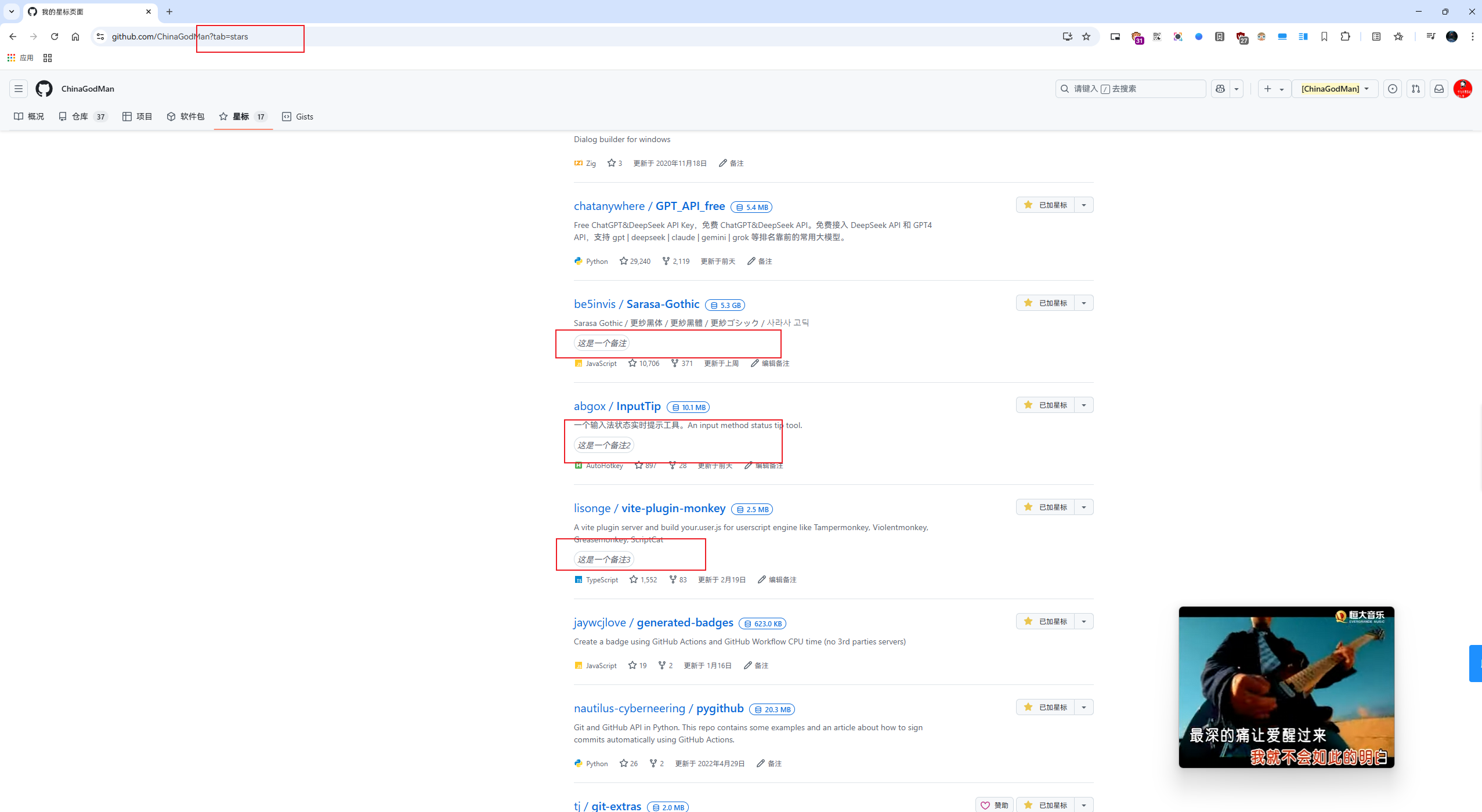
Task: Click the Copilot icon in header
Action: click(x=1220, y=89)
